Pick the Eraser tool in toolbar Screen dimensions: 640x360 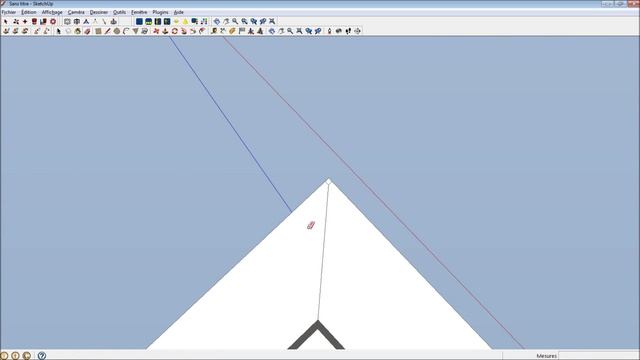(x=87, y=31)
